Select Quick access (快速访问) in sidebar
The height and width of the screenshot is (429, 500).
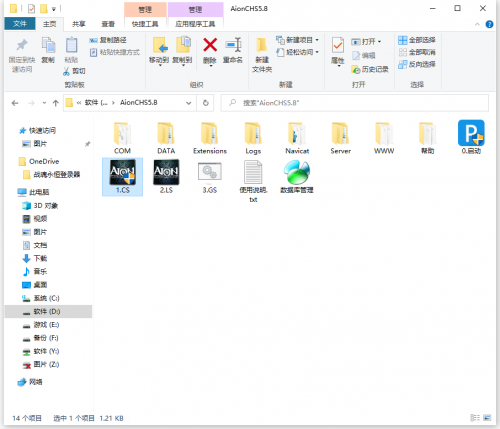point(38,130)
